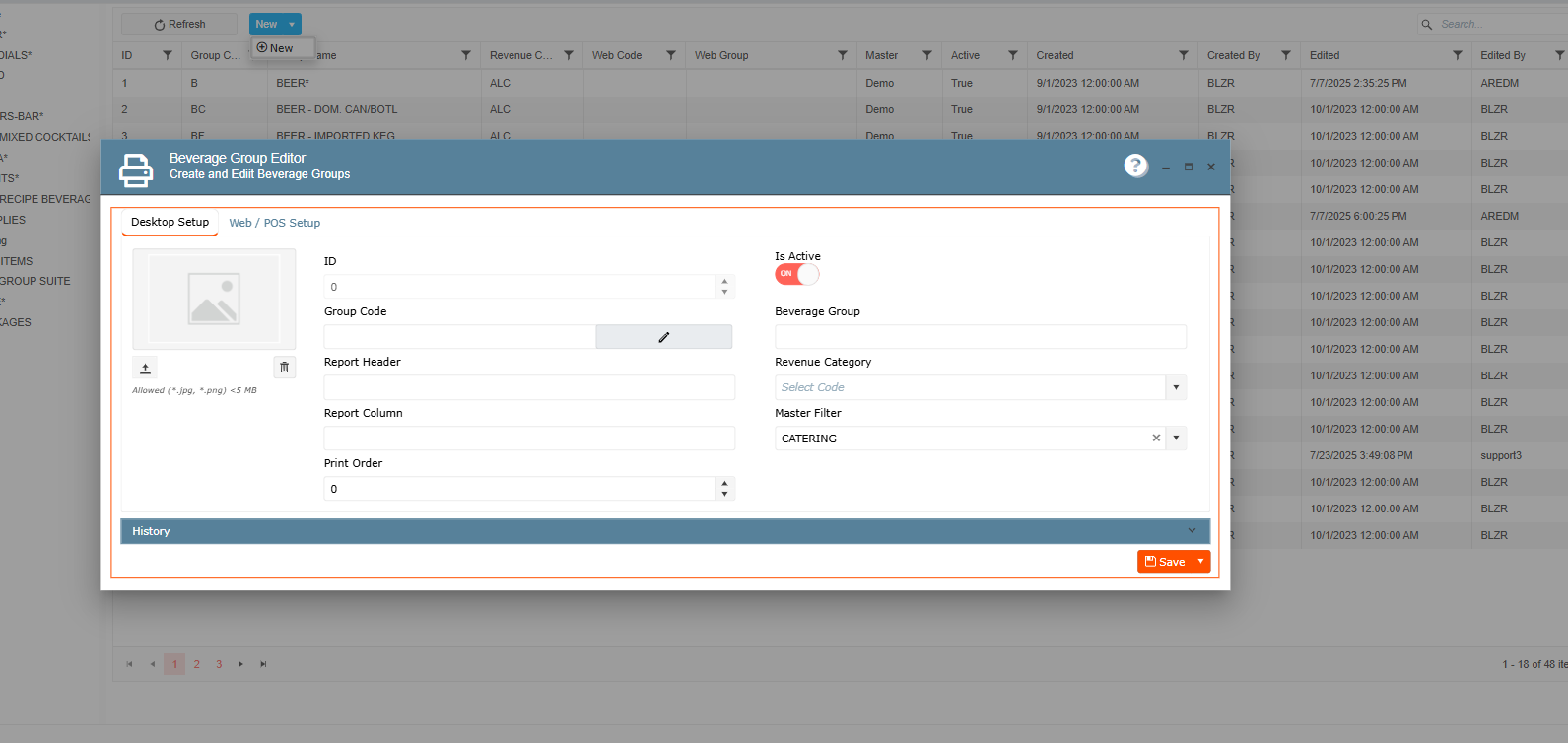
Task: Click the Report Header input field
Action: pyautogui.click(x=529, y=387)
